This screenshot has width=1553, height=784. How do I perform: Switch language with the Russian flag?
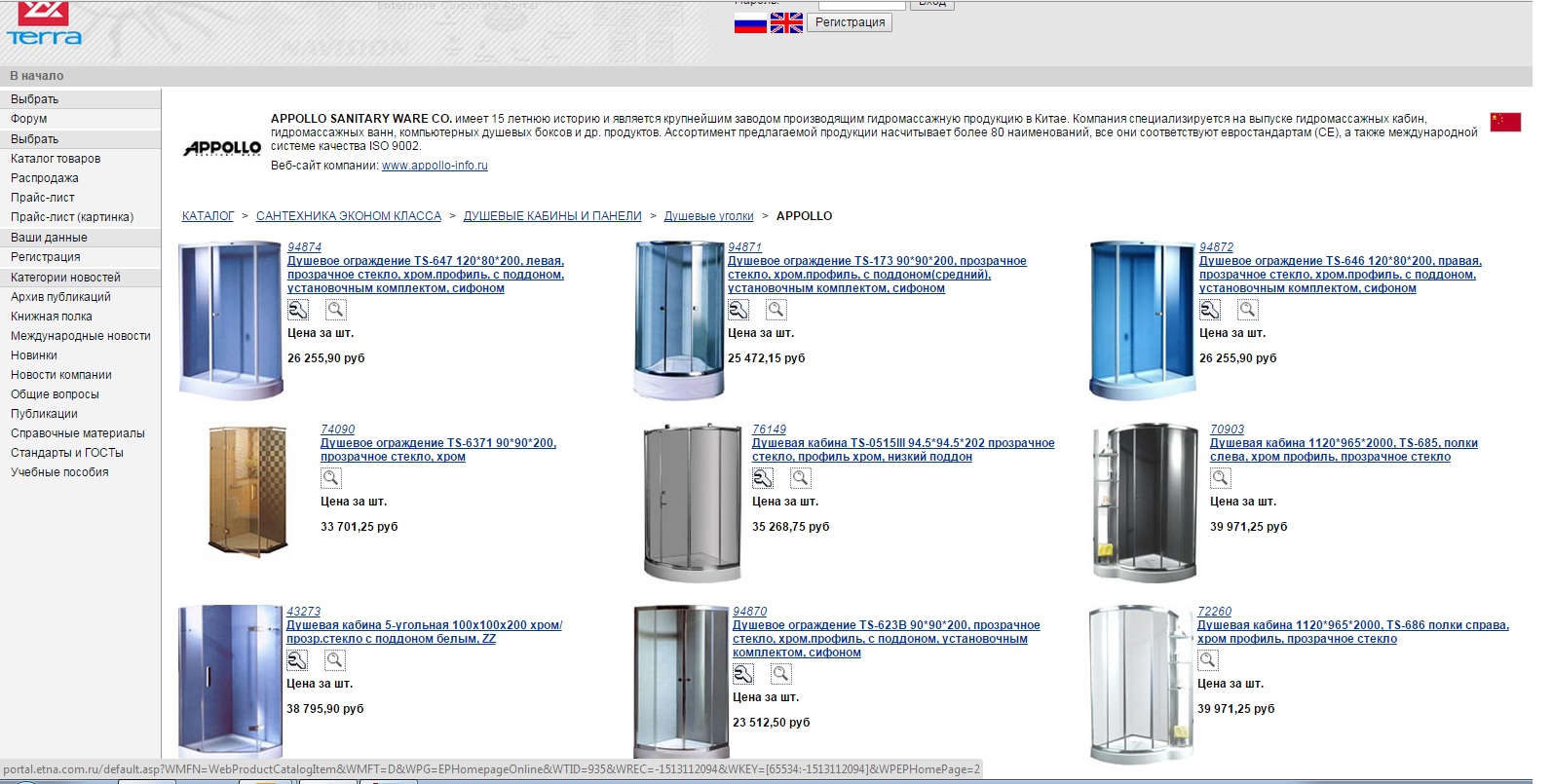point(750,23)
